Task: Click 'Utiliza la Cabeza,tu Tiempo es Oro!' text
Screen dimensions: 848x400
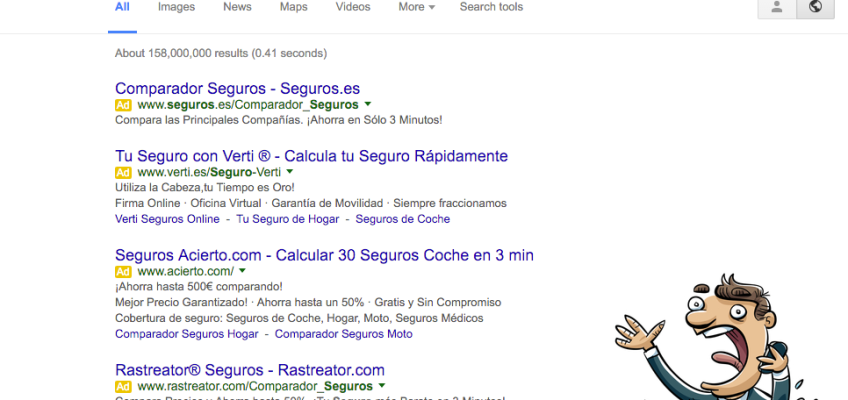Action: coord(204,188)
